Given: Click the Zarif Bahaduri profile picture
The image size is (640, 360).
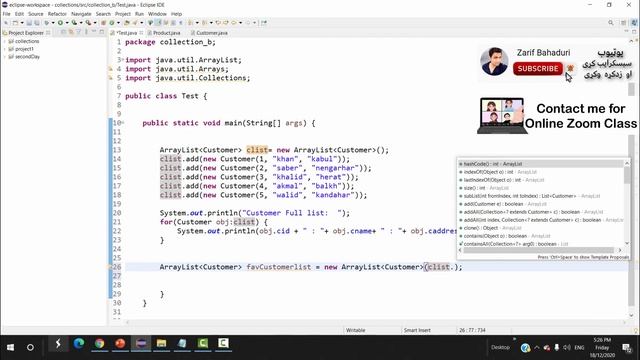Looking at the screenshot, I should (x=494, y=61).
